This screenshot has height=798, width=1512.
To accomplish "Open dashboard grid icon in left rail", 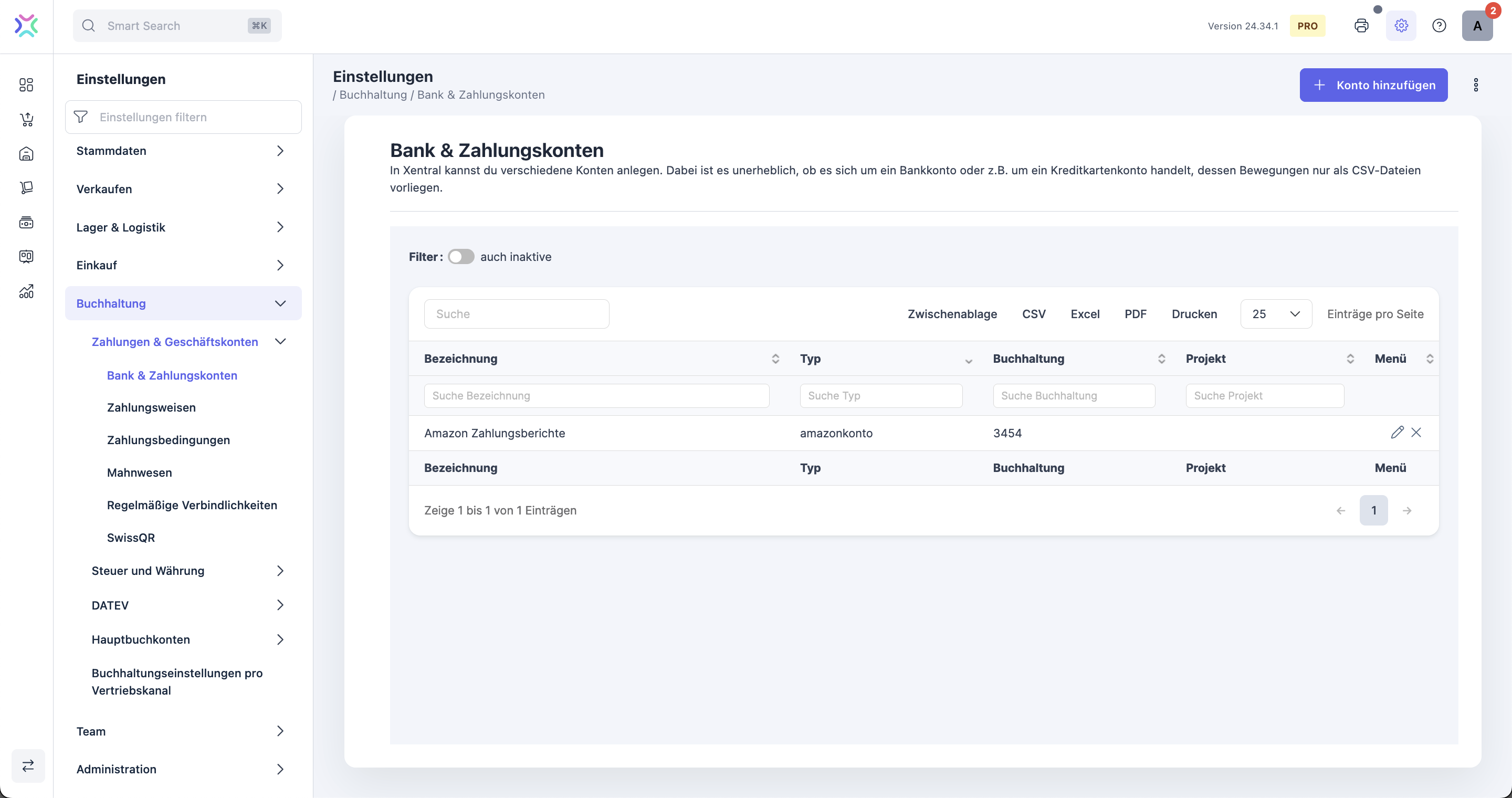I will 26,85.
